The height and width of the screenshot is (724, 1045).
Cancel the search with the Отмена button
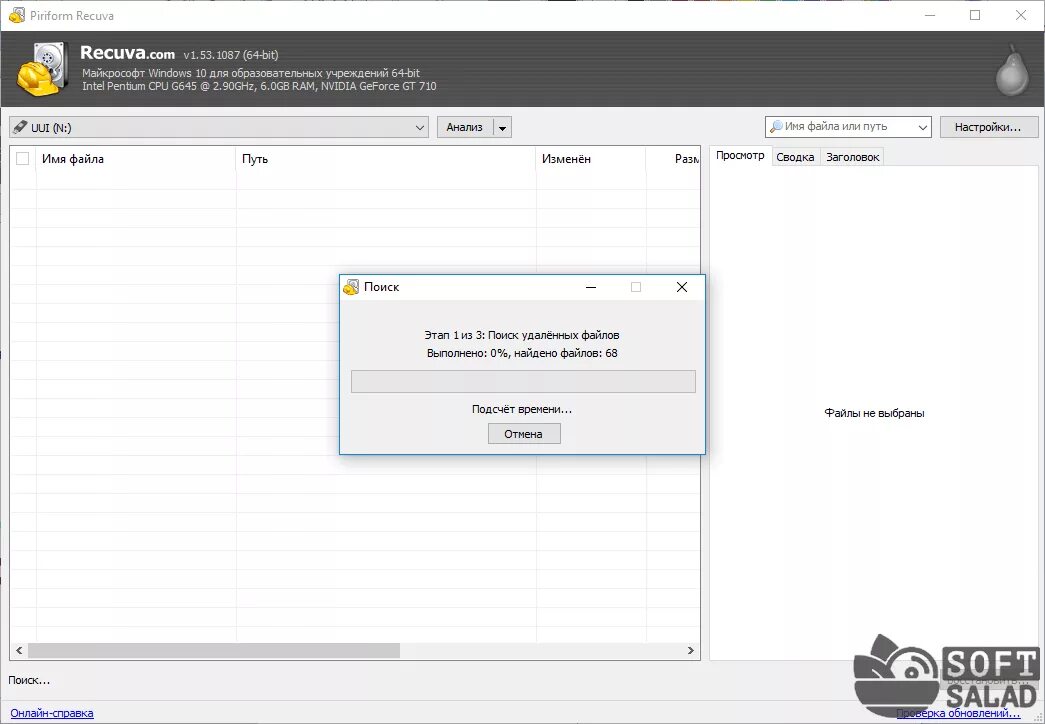[524, 434]
